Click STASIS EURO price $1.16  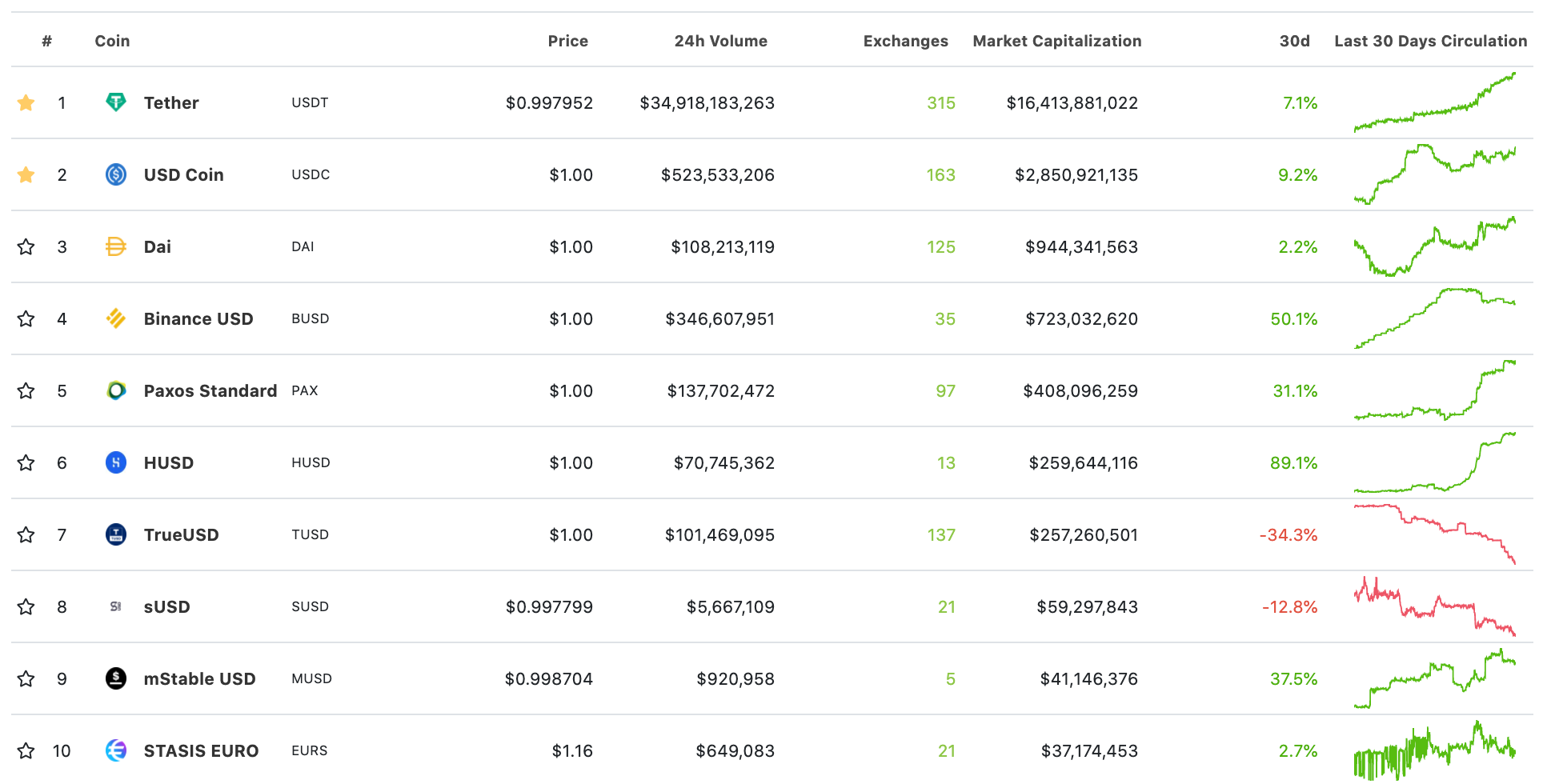tap(573, 750)
